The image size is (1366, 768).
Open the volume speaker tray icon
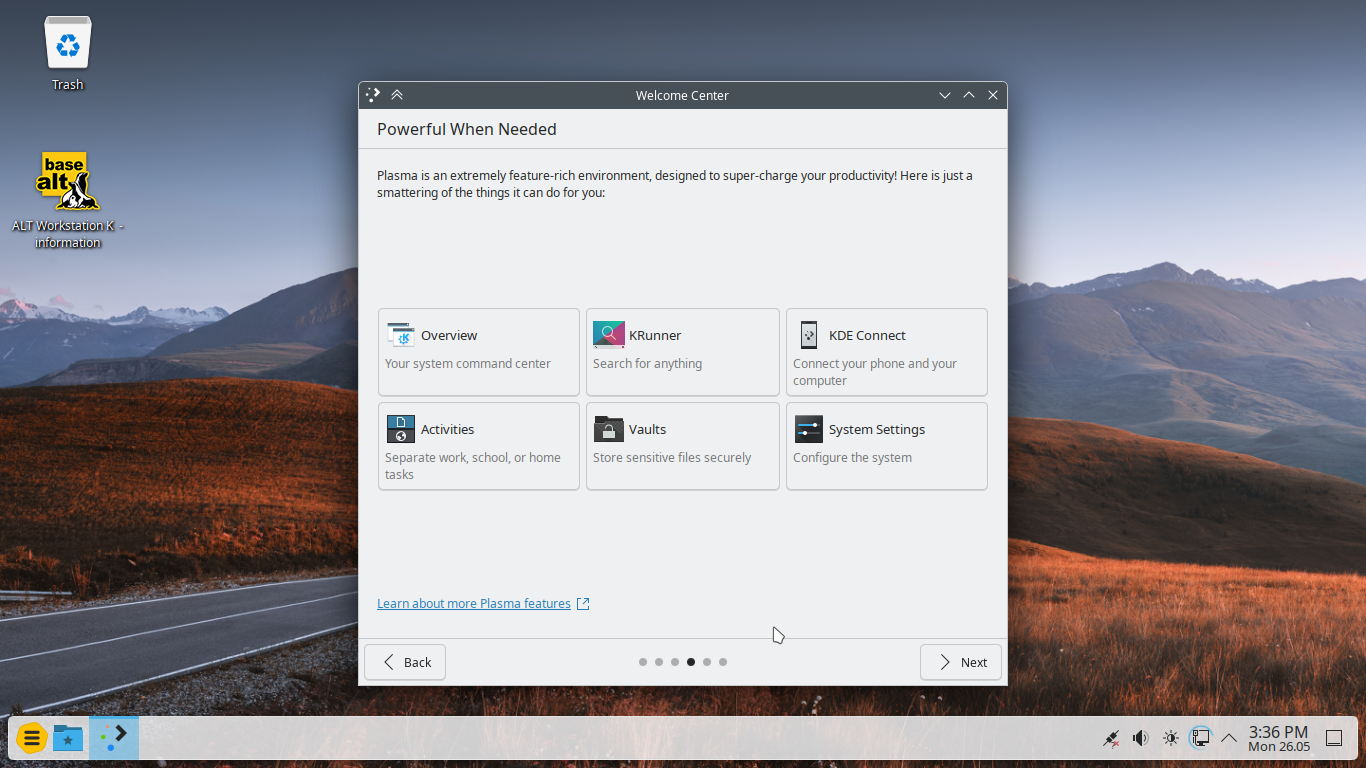(x=1140, y=739)
